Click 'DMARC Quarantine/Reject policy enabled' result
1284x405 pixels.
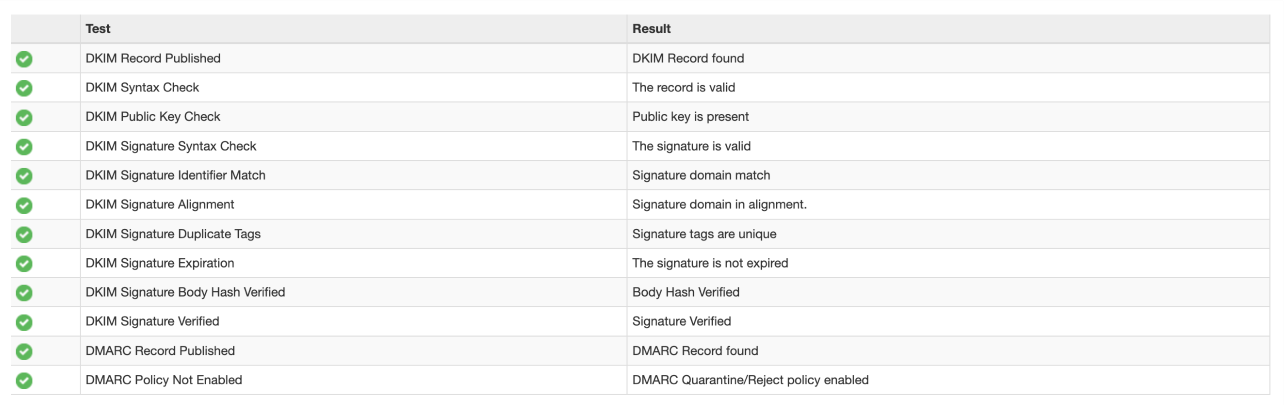pos(750,380)
